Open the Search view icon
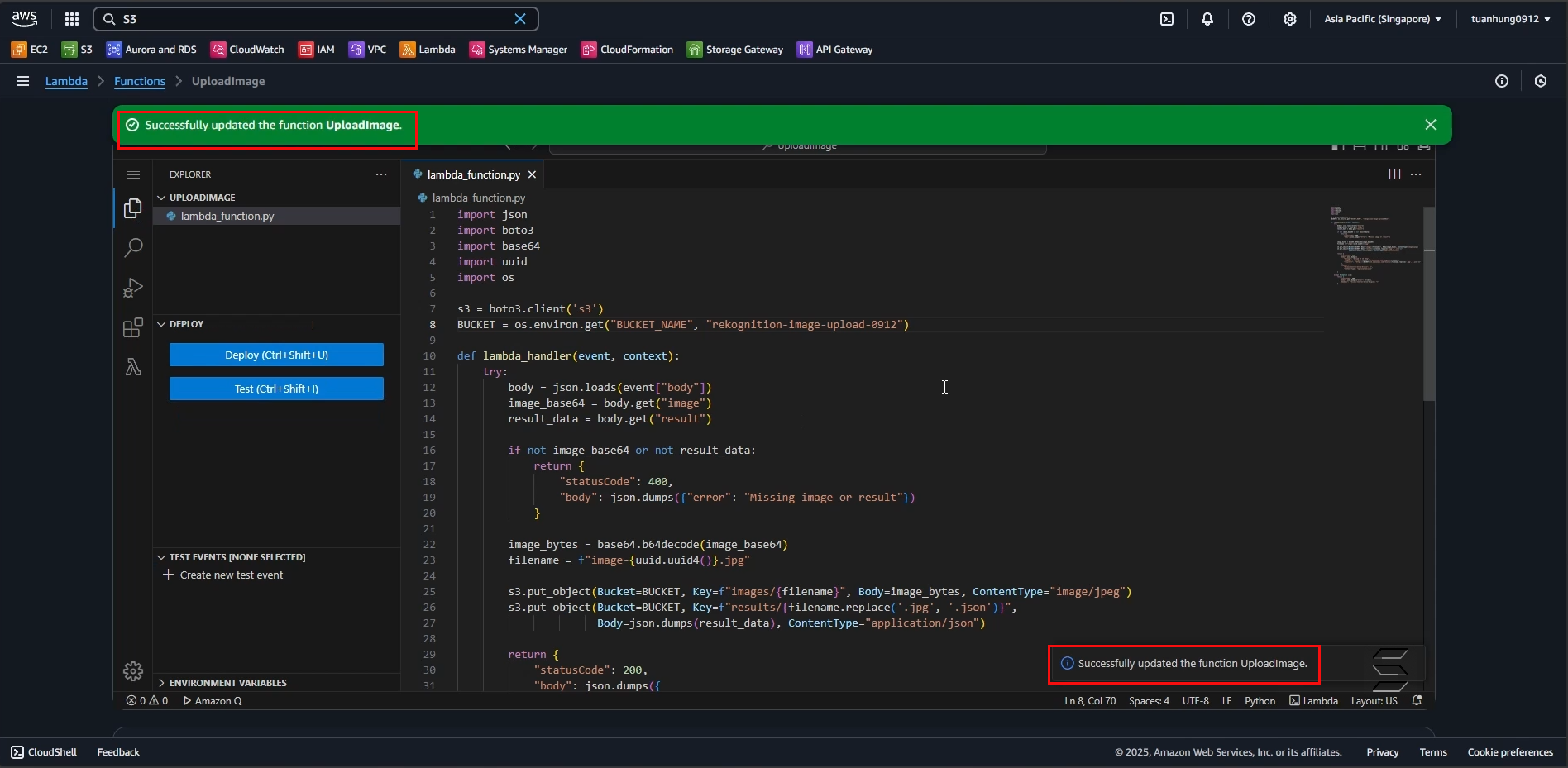 (133, 247)
